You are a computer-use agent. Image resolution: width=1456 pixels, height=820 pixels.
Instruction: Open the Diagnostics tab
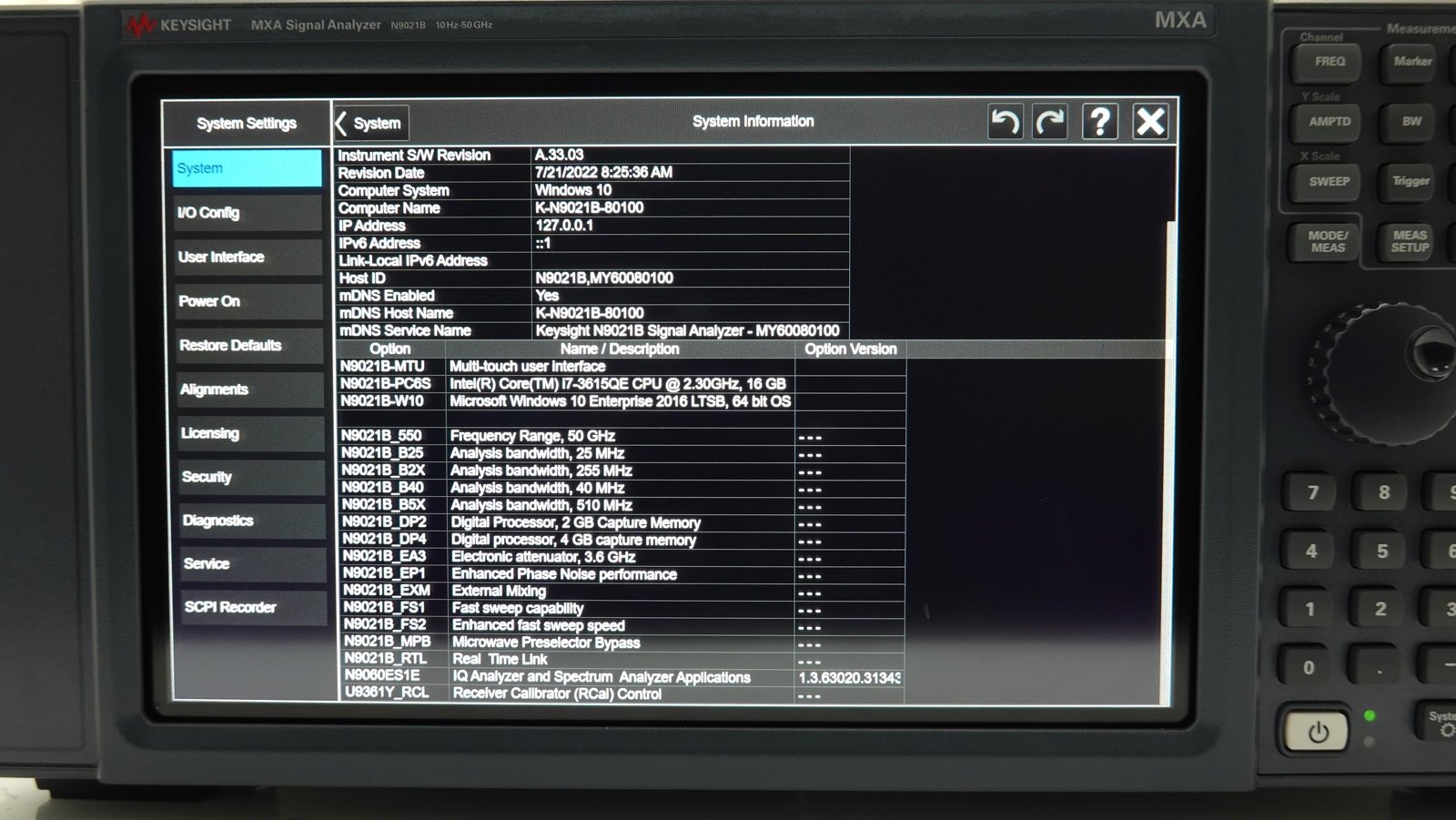tap(252, 521)
